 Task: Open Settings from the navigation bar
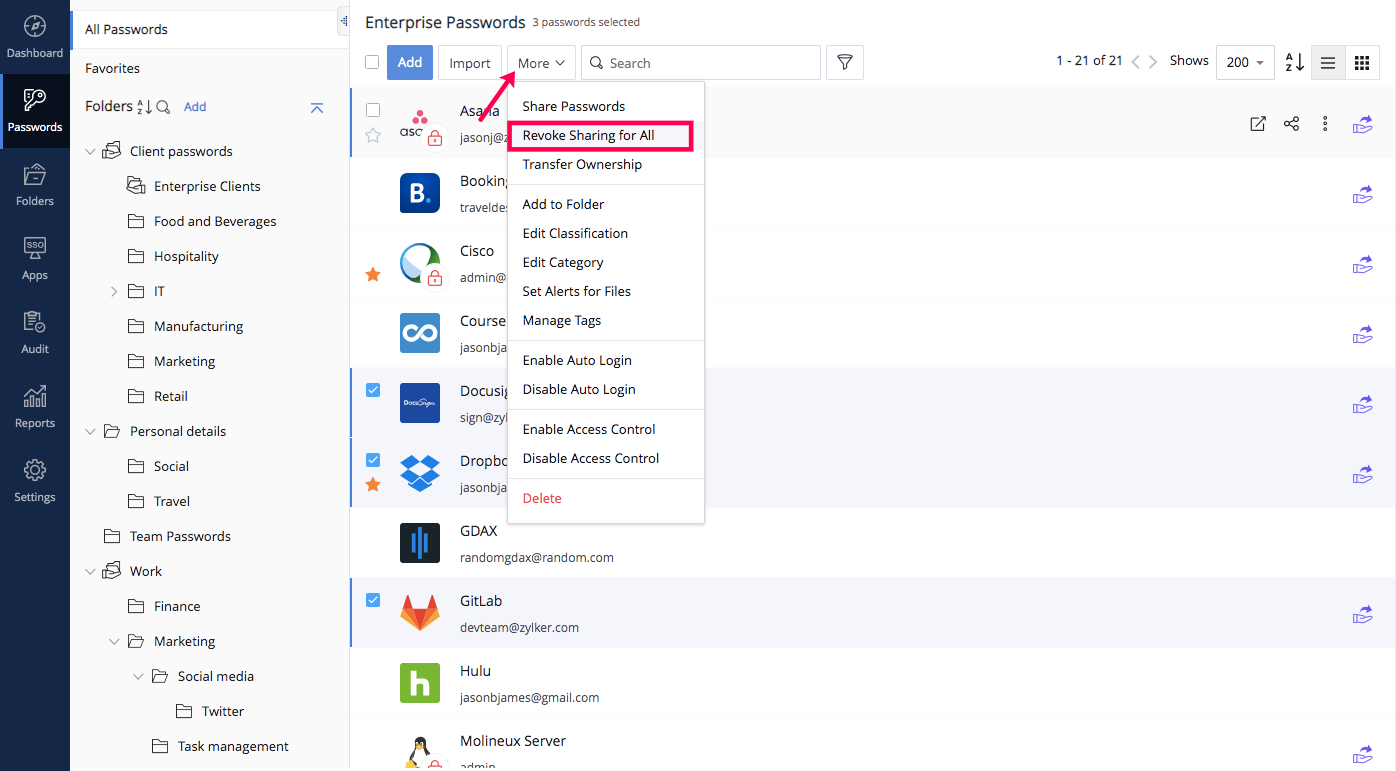tap(35, 481)
